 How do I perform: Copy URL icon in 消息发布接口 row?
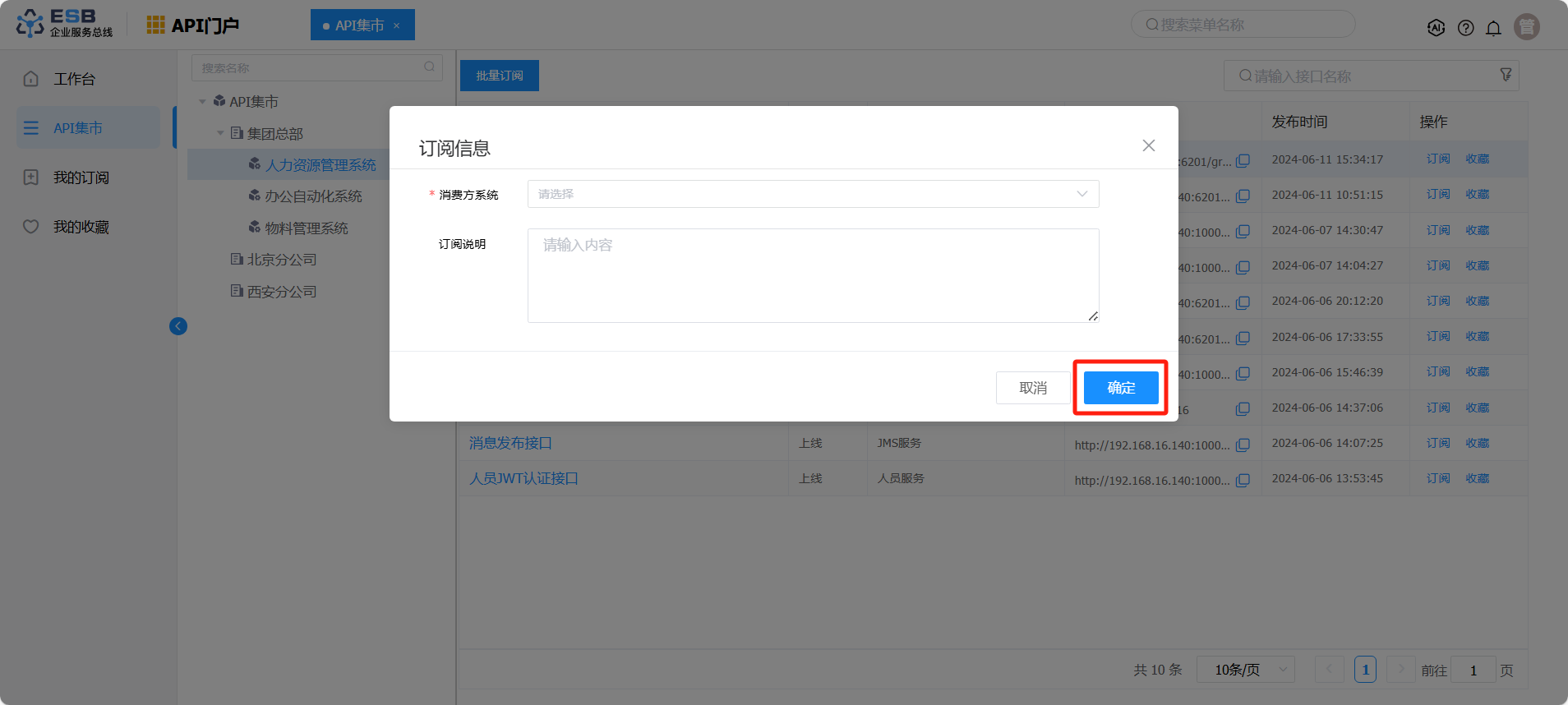[x=1243, y=445]
